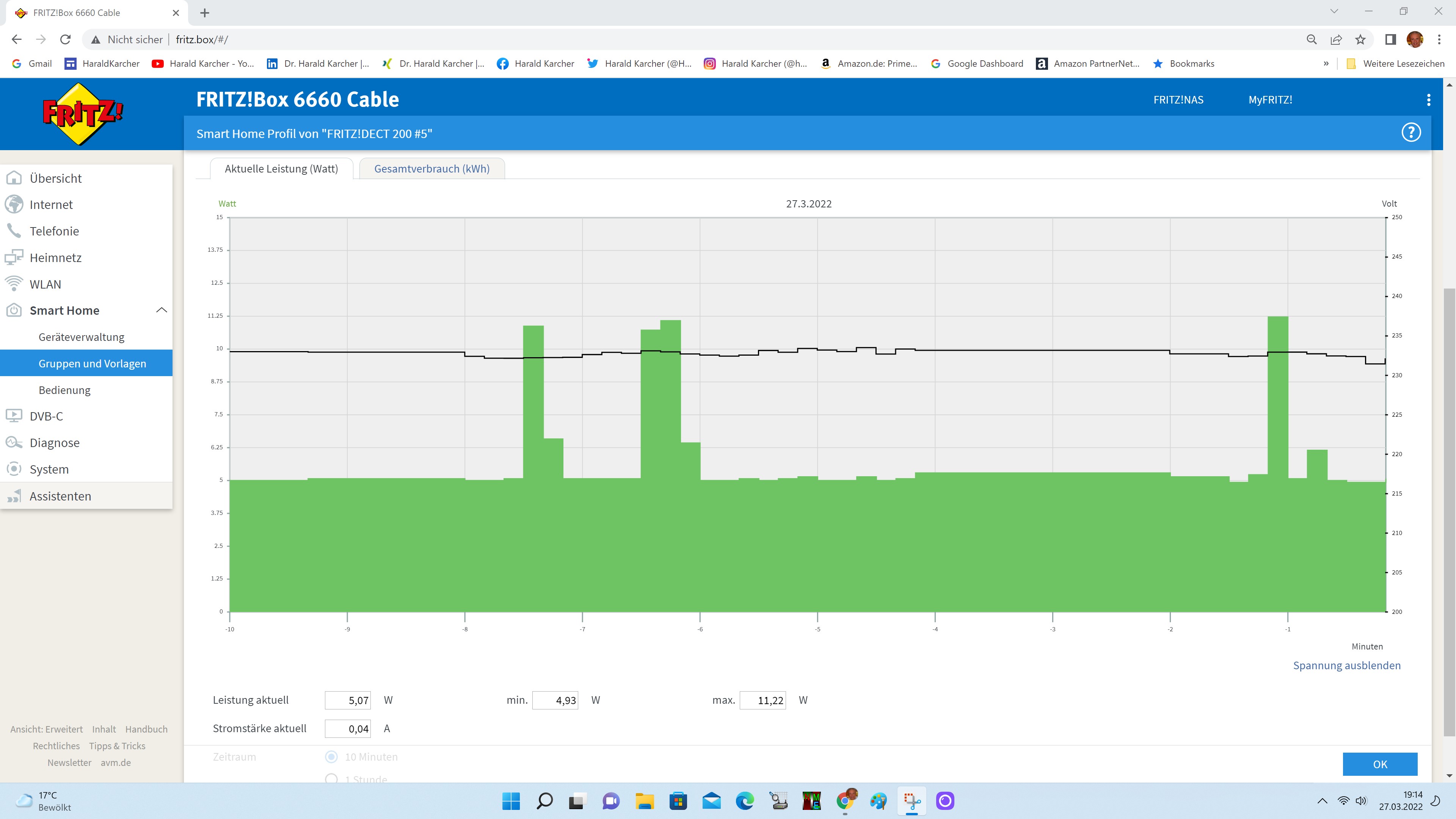Screen dimensions: 1456x819
Task: Select the 1 Stunde radio button
Action: pos(332,778)
